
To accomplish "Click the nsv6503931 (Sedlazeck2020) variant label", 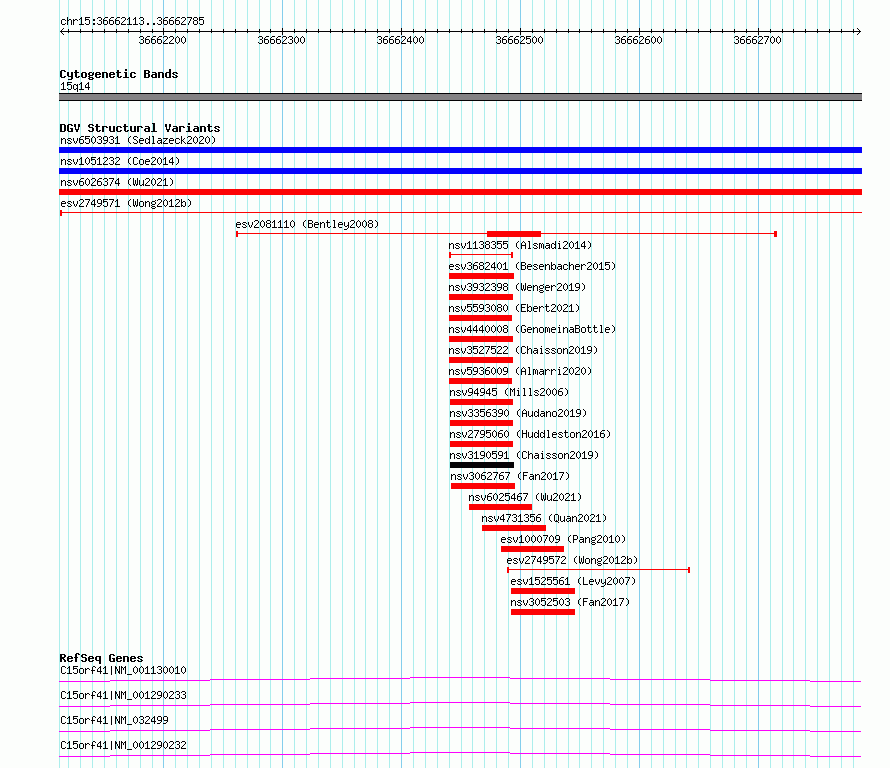I will pos(138,140).
